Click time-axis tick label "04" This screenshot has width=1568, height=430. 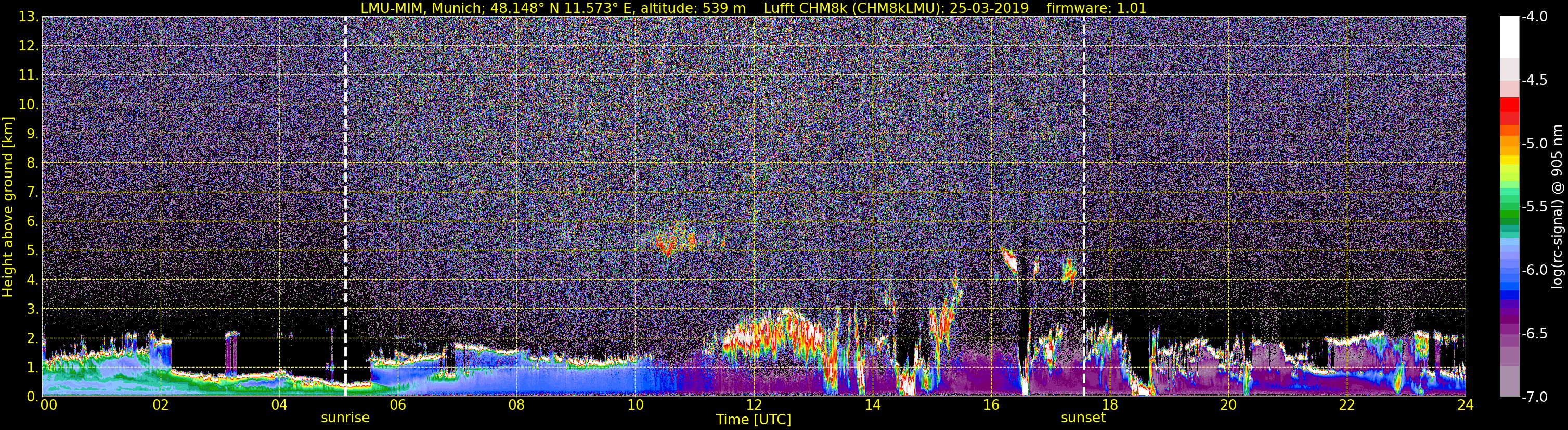(279, 404)
